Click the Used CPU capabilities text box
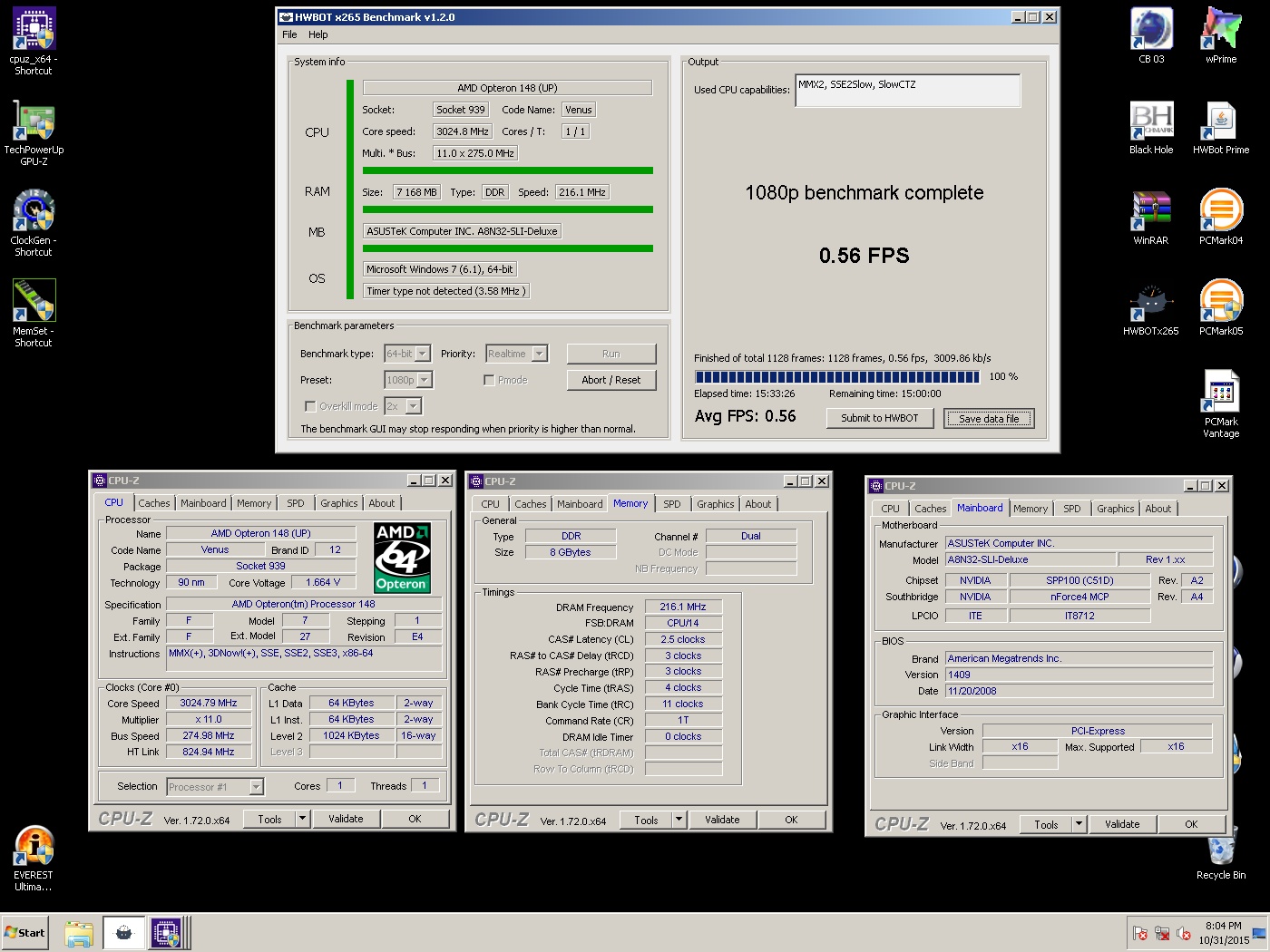 tap(907, 90)
